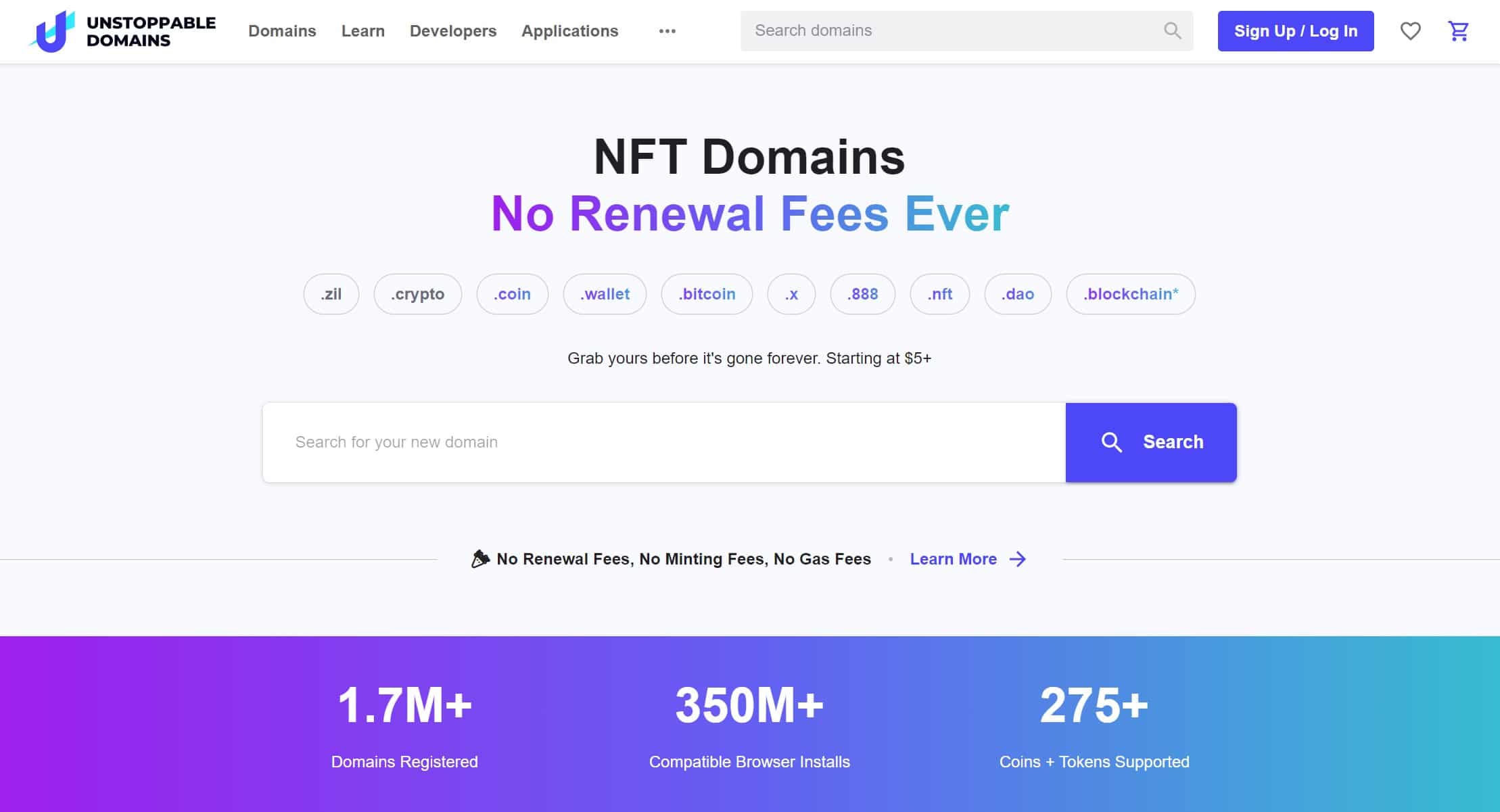Follow the Learn More link
This screenshot has width=1500, height=812.
tap(953, 559)
